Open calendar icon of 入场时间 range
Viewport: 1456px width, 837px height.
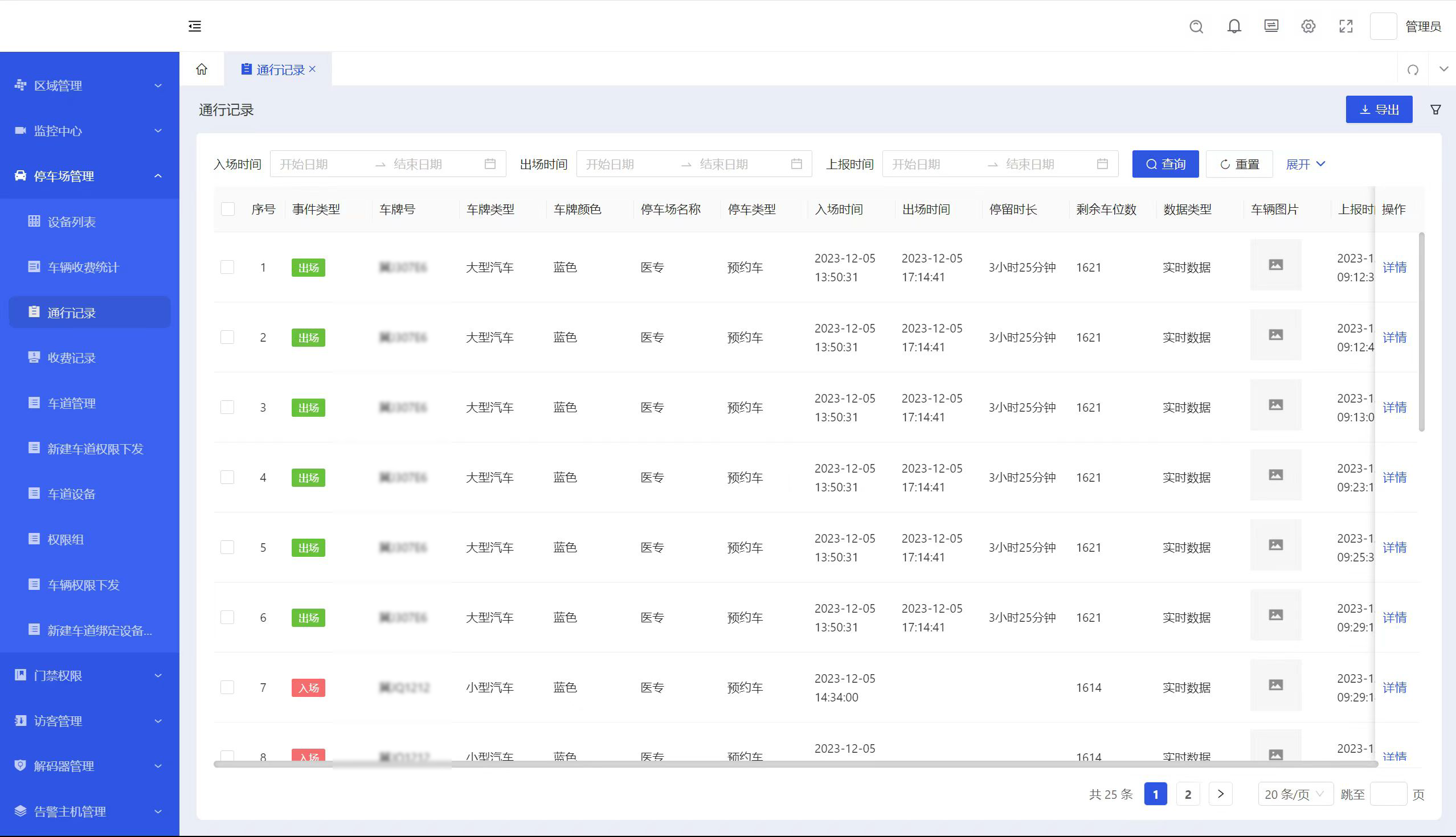tap(490, 164)
